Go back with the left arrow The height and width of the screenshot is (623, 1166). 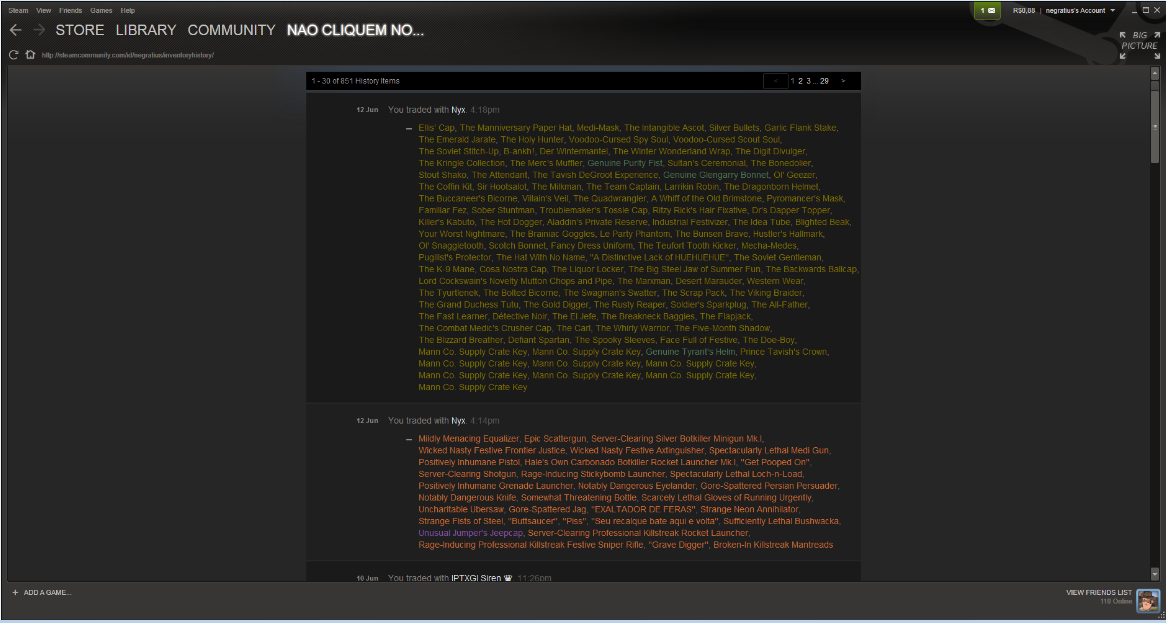[x=15, y=30]
